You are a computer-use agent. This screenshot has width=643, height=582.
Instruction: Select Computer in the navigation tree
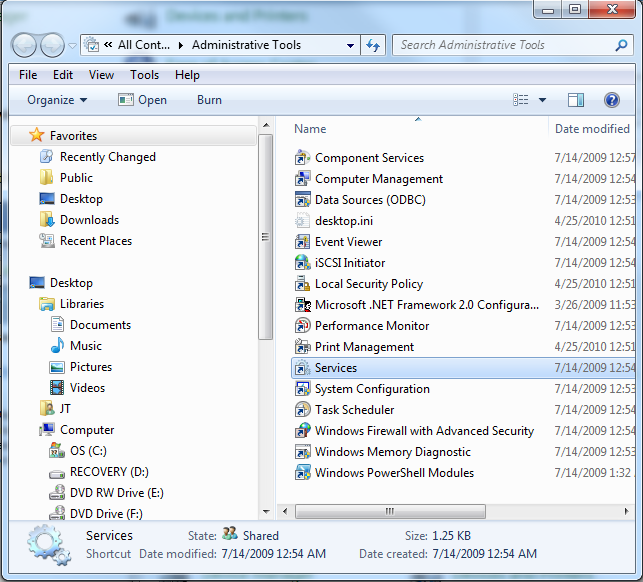[87, 430]
